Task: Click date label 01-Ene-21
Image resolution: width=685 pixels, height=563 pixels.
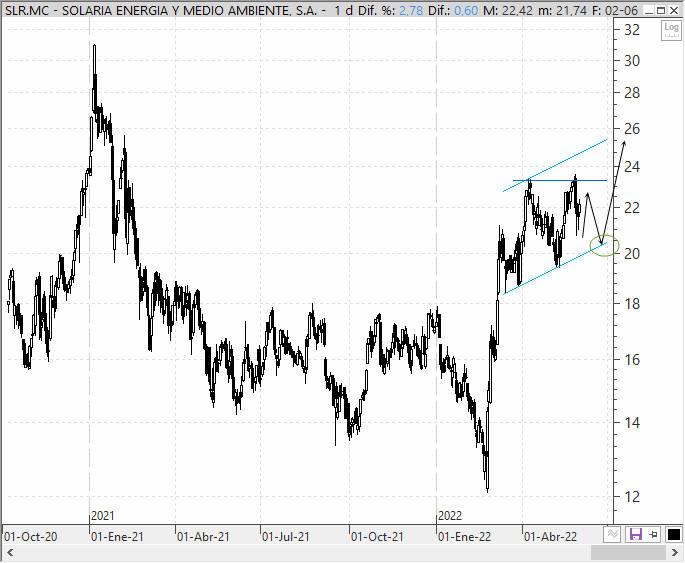Action: click(117, 536)
